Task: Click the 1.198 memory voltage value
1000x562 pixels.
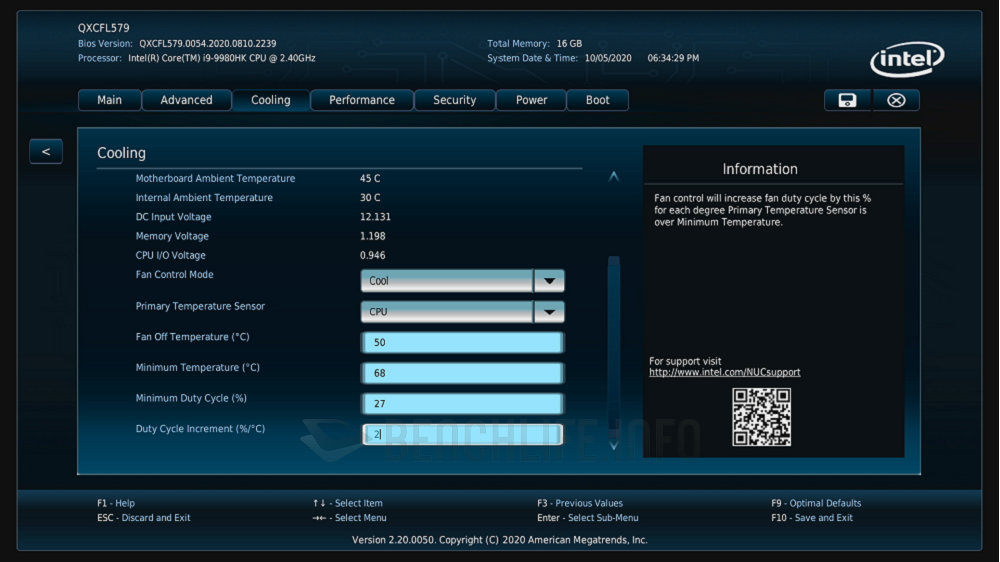Action: (x=372, y=236)
